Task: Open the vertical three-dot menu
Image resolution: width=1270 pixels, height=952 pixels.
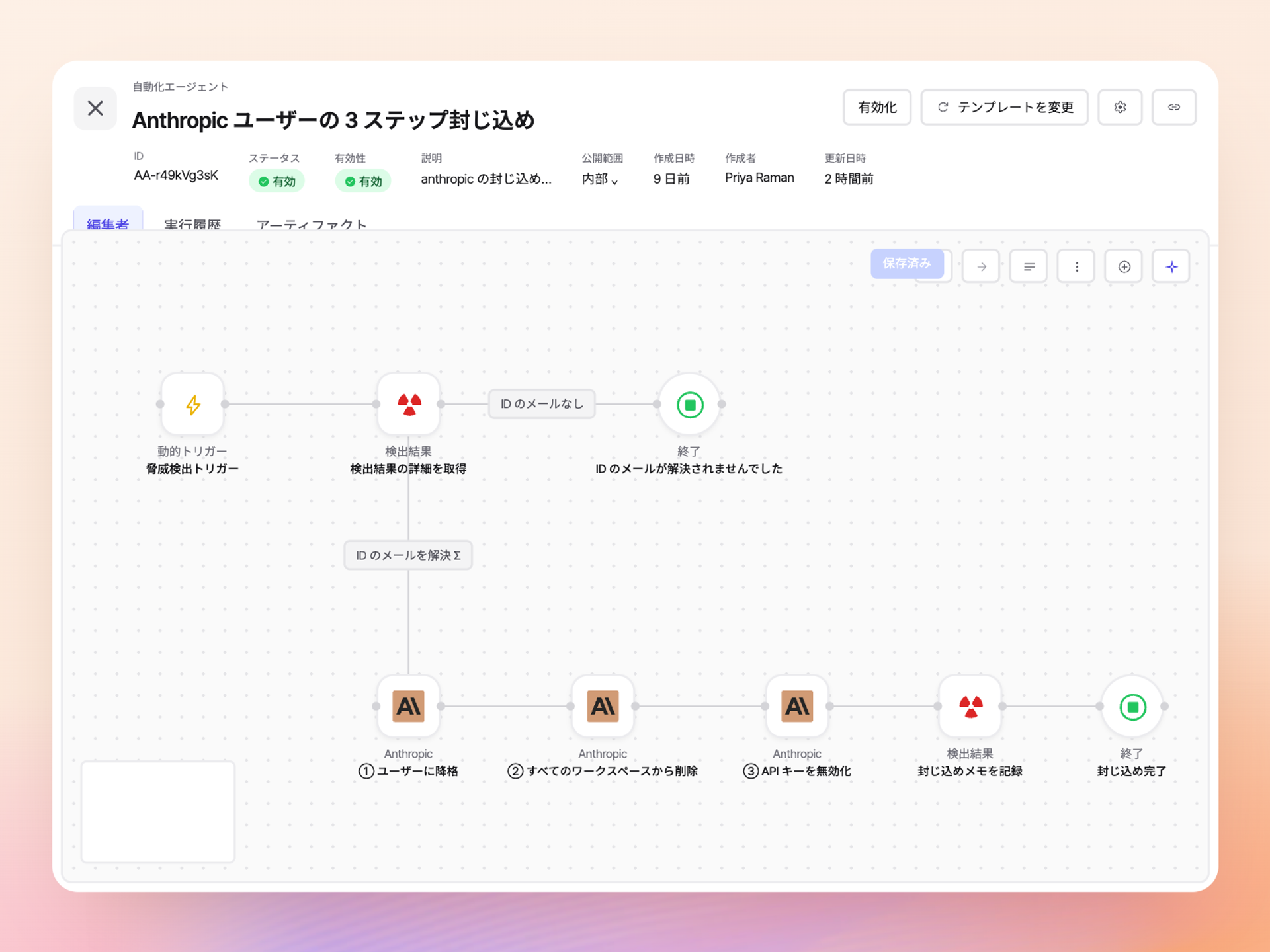Action: pos(1076,266)
